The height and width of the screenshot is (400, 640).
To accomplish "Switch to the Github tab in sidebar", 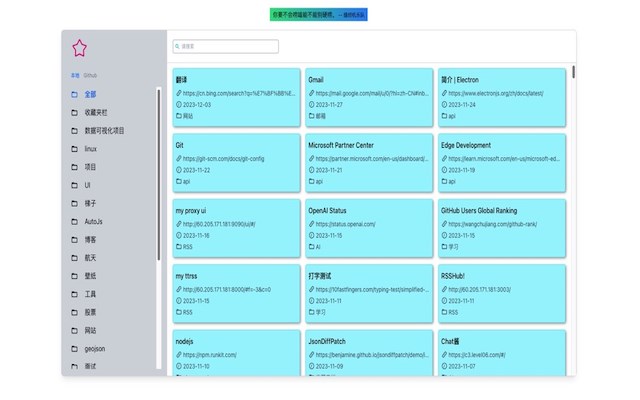I will point(90,75).
